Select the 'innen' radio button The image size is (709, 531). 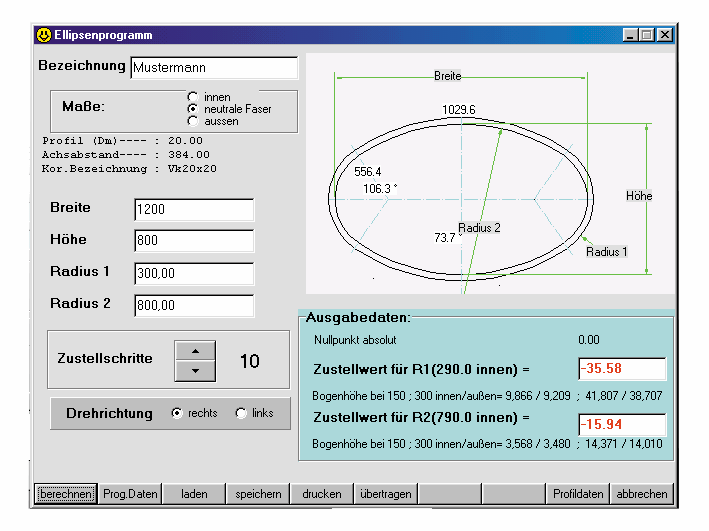click(193, 97)
